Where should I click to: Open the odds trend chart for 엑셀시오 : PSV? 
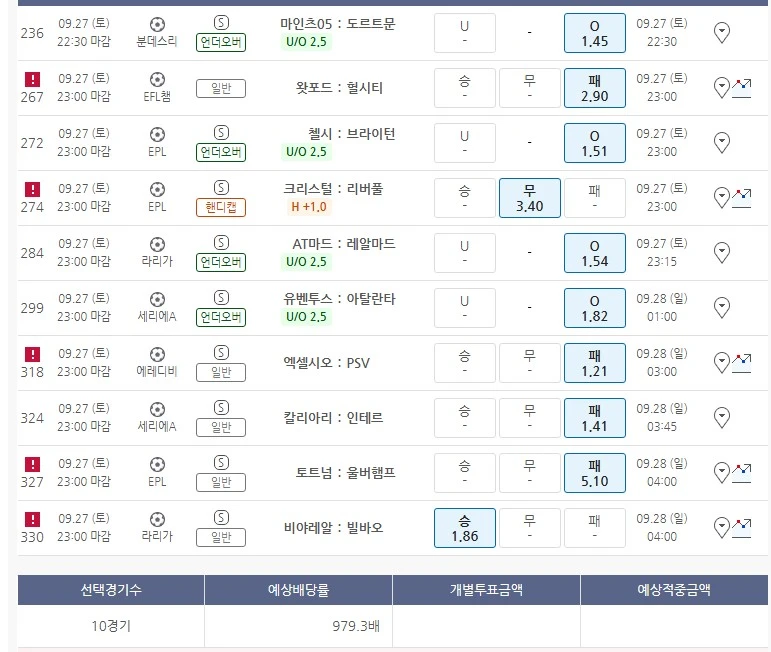pyautogui.click(x=741, y=362)
